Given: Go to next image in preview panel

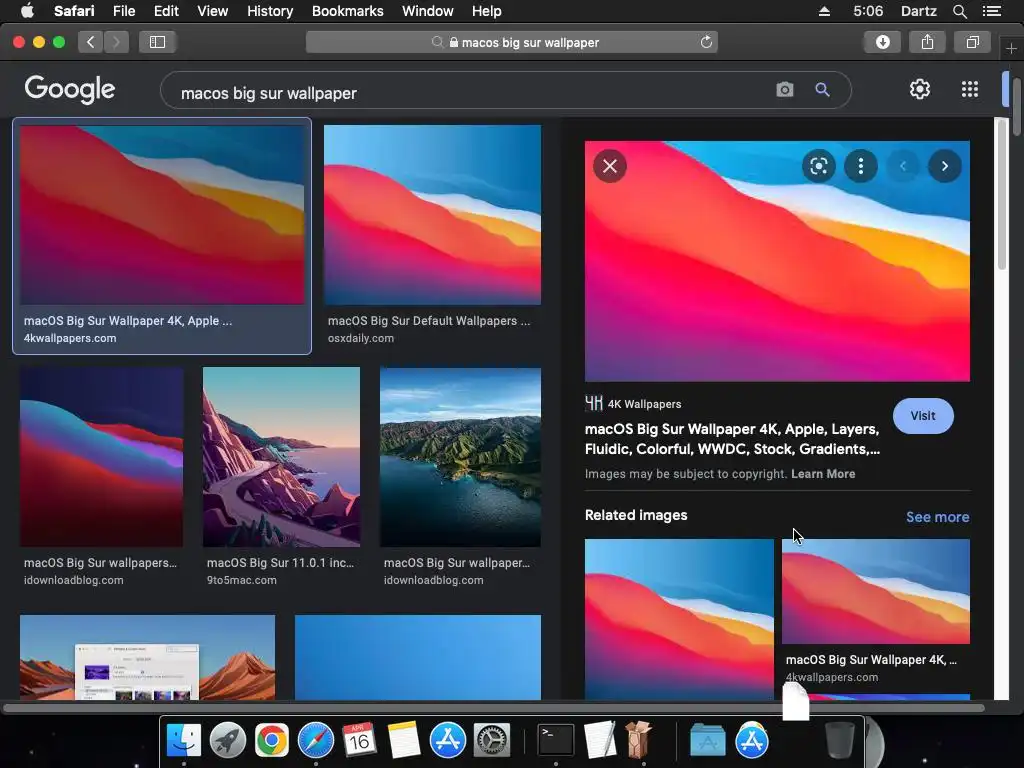Looking at the screenshot, I should [944, 166].
